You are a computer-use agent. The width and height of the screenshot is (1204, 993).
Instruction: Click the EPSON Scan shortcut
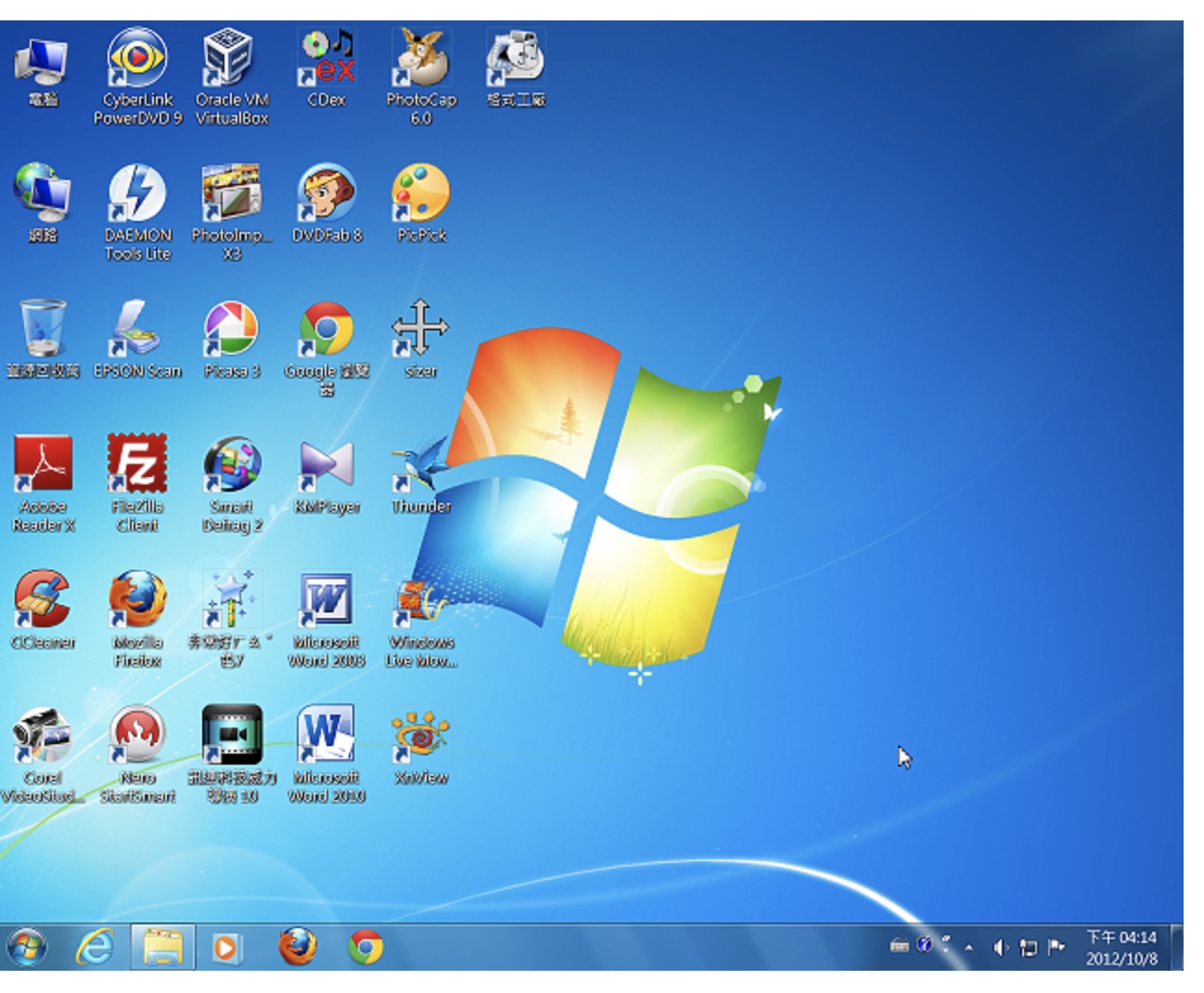[137, 340]
